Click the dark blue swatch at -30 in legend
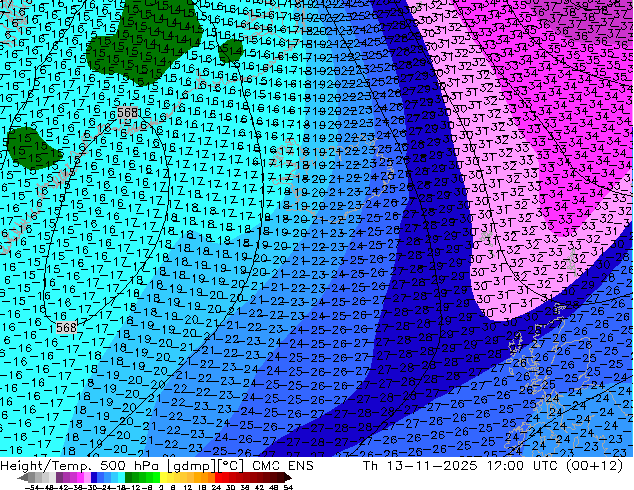Screen dimensions: 634x490 (x=94, y=478)
